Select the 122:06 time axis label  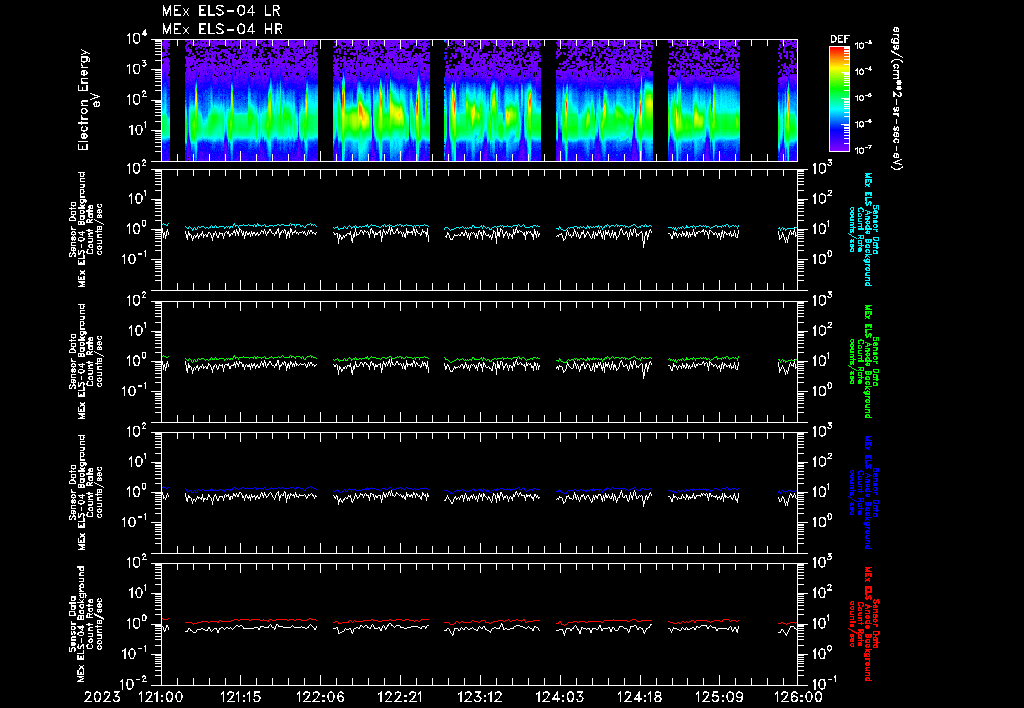(x=320, y=697)
